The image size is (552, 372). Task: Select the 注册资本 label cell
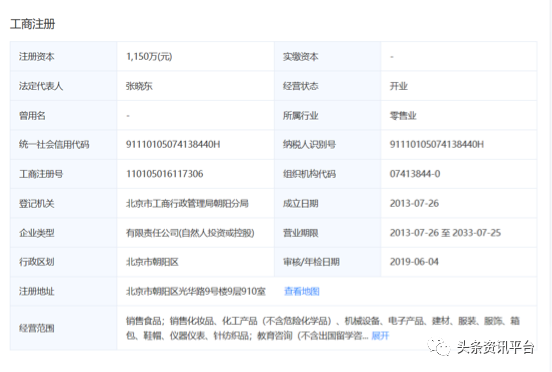tap(63, 56)
